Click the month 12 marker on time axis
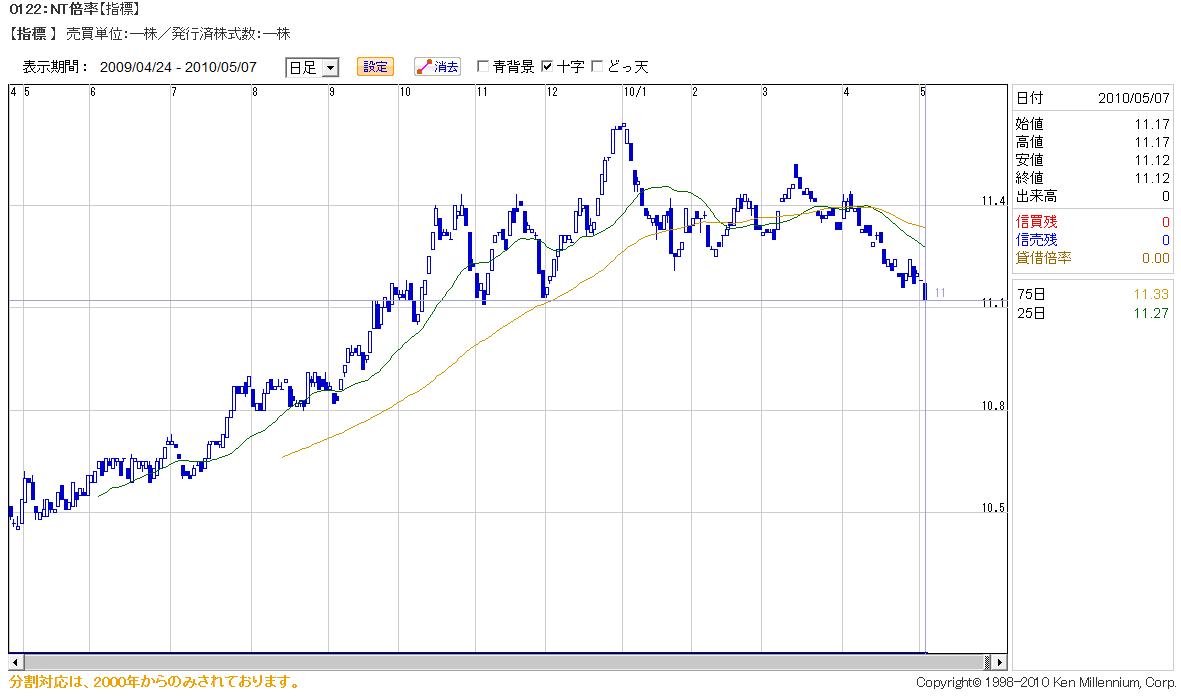The height and width of the screenshot is (697, 1181). (x=551, y=92)
